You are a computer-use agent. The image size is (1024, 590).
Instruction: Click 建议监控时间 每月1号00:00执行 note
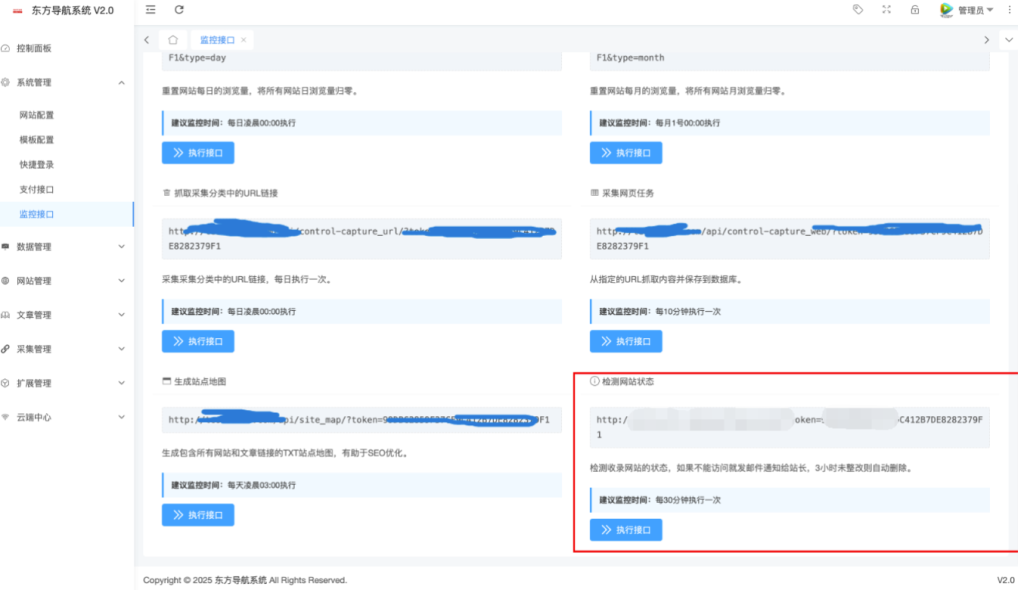[790, 123]
